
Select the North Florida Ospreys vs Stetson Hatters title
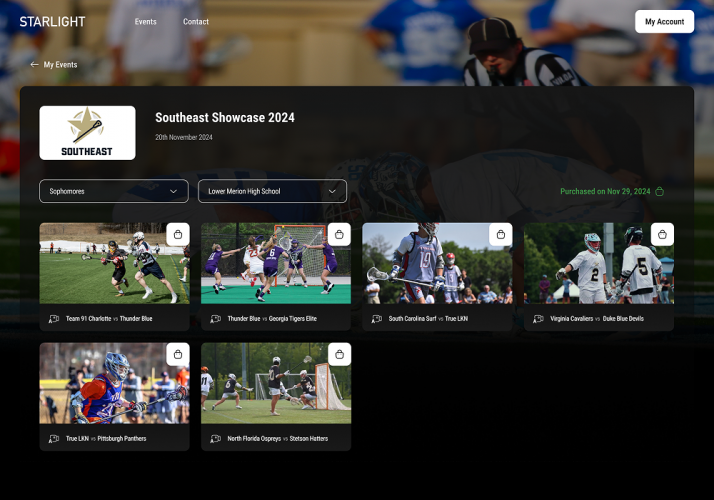point(278,439)
